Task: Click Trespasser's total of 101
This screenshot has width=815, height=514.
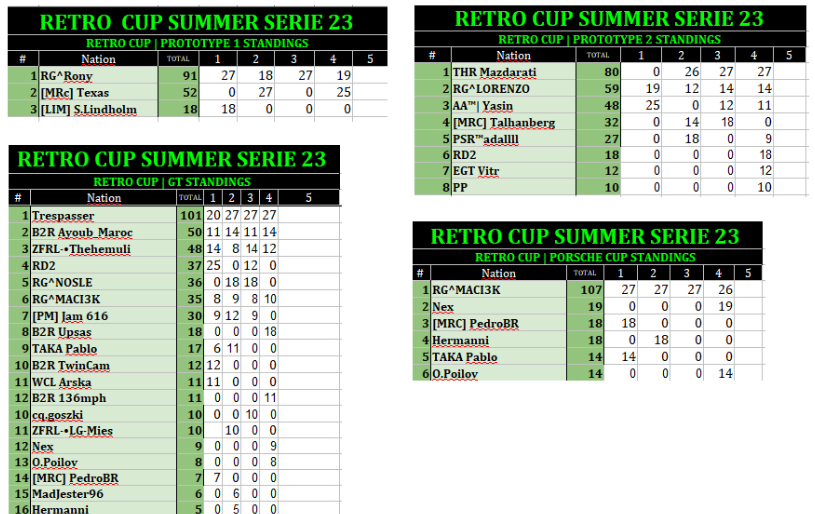Action: point(190,215)
